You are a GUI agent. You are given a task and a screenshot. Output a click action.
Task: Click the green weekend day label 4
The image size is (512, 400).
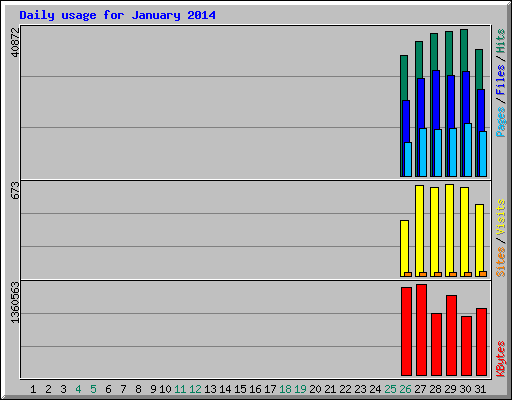78,389
